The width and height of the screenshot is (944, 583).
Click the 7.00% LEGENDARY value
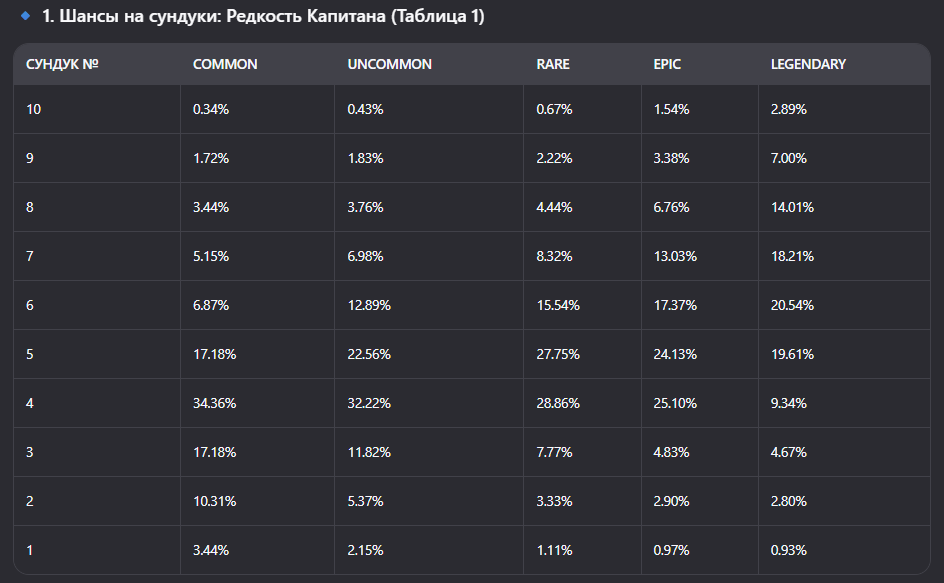click(x=788, y=158)
